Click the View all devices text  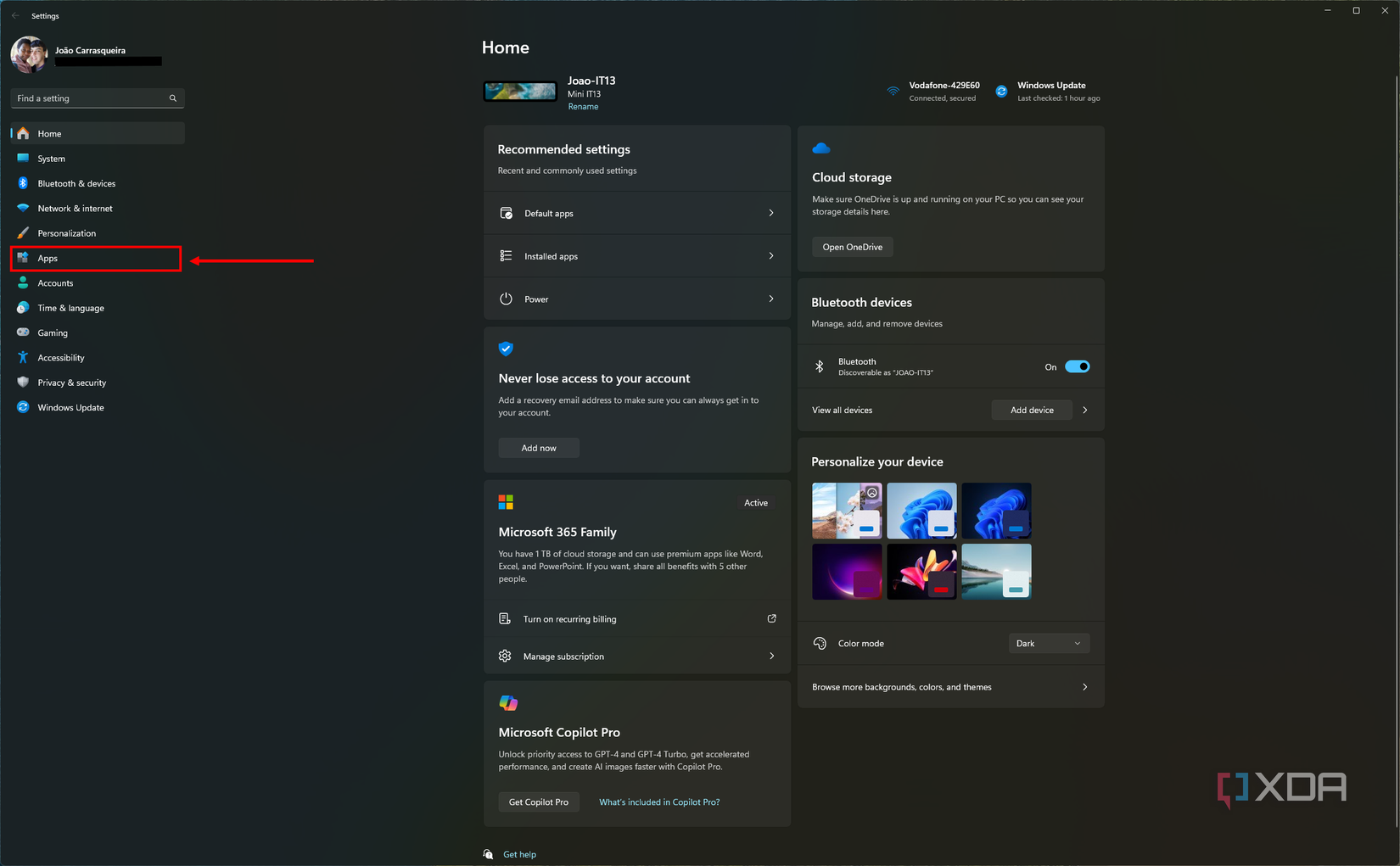pos(842,410)
